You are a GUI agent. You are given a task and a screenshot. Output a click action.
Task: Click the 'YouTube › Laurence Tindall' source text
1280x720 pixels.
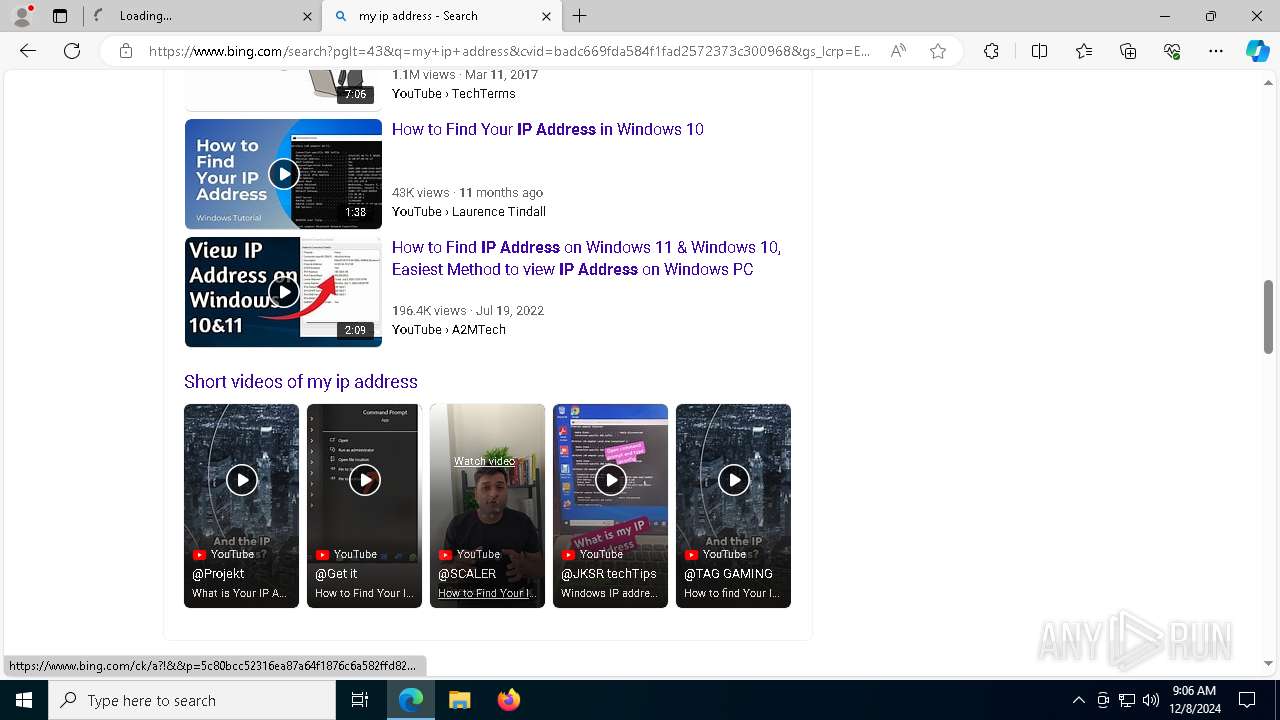point(469,211)
